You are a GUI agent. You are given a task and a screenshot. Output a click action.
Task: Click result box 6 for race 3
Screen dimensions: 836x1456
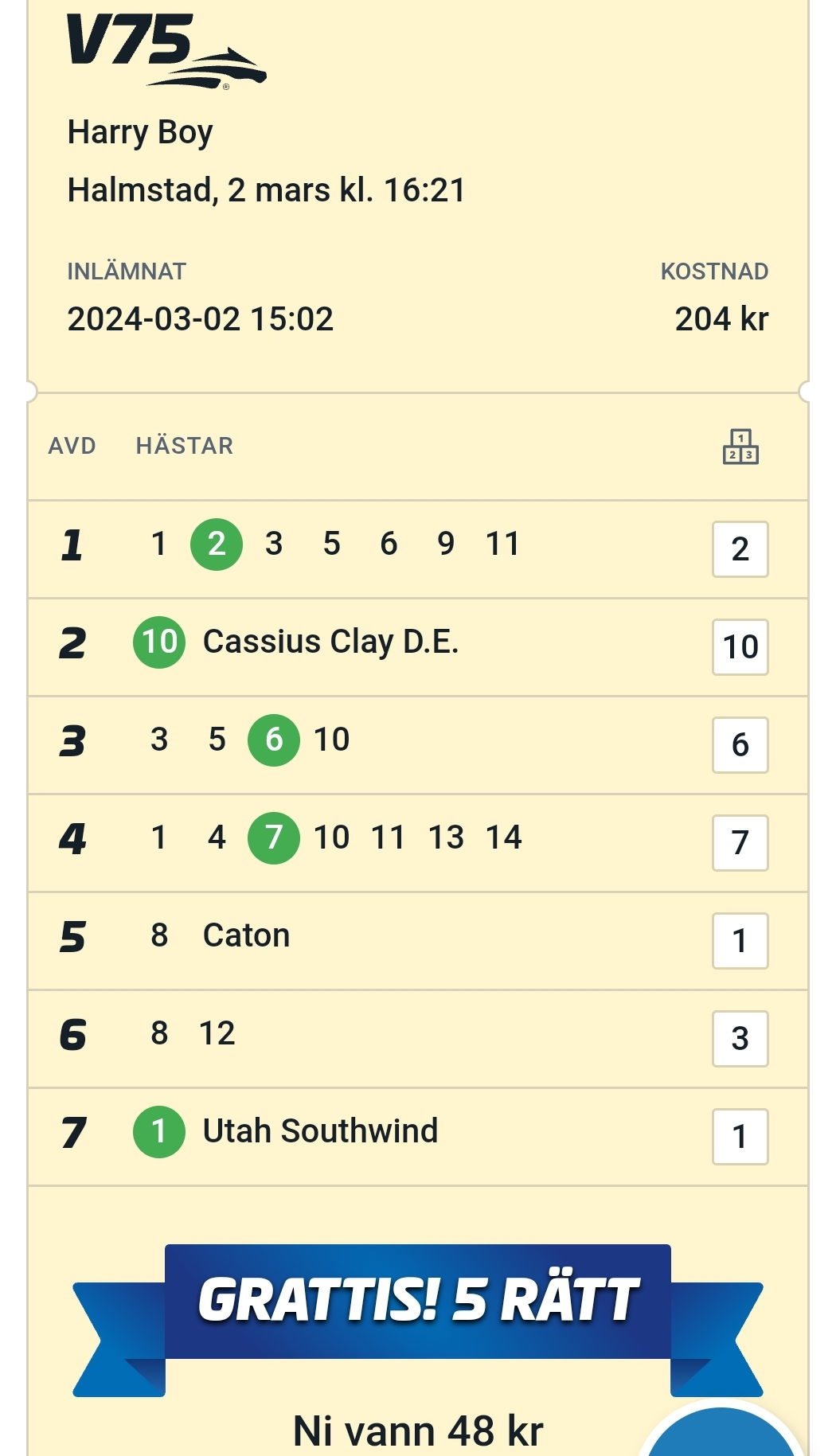point(740,745)
